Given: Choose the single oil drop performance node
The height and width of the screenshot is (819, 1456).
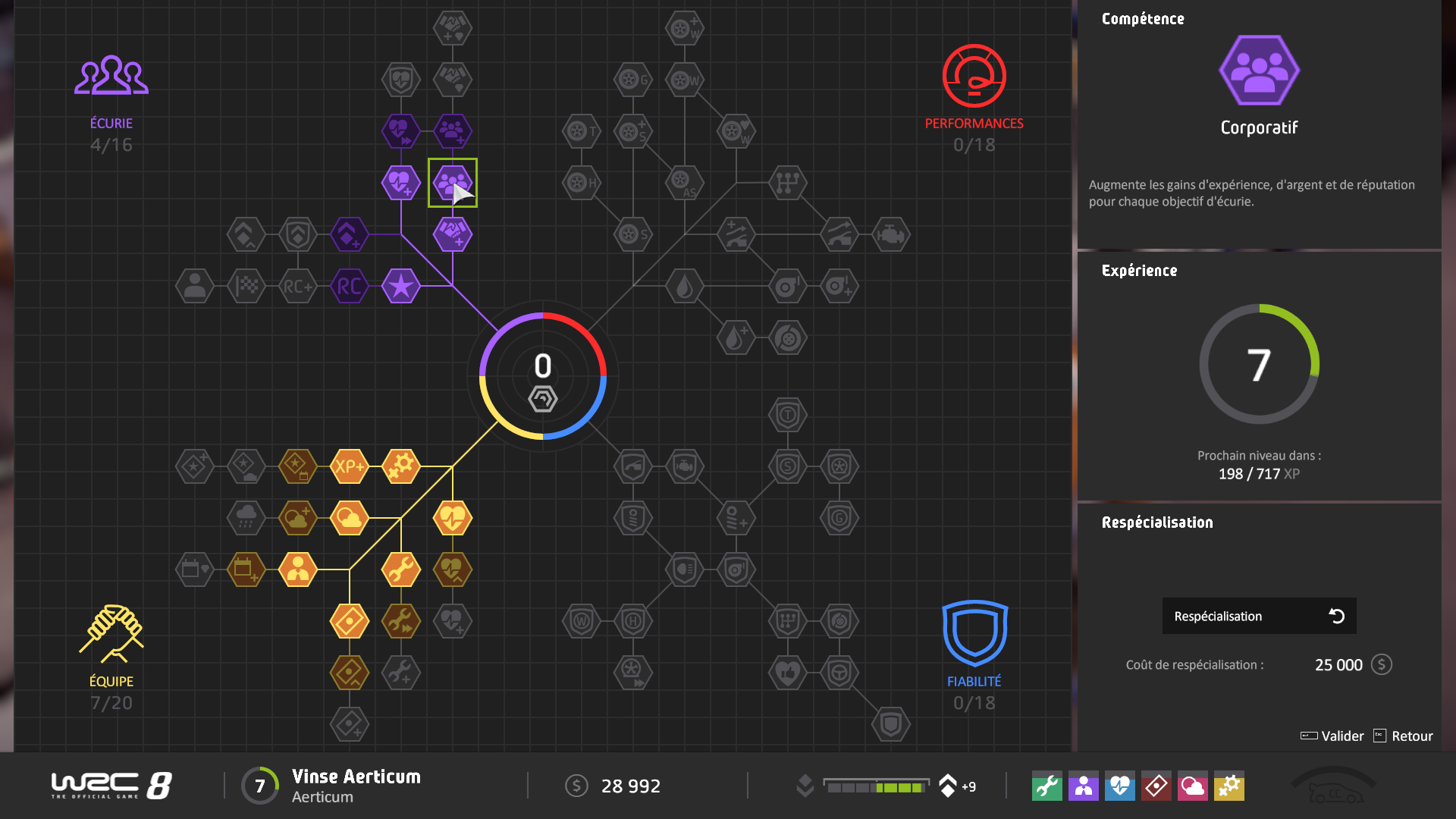Looking at the screenshot, I should click(685, 286).
